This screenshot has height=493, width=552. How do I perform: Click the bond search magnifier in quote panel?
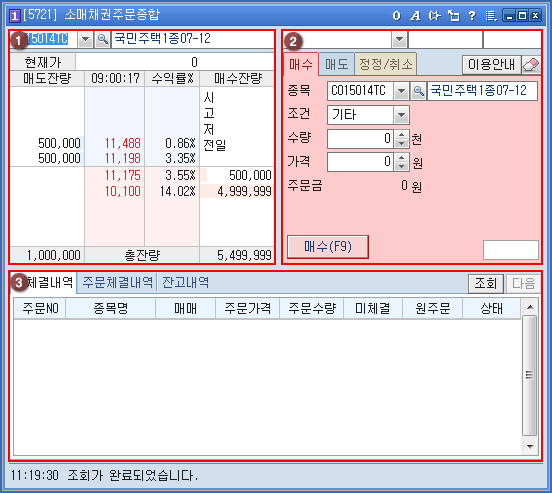[102, 39]
